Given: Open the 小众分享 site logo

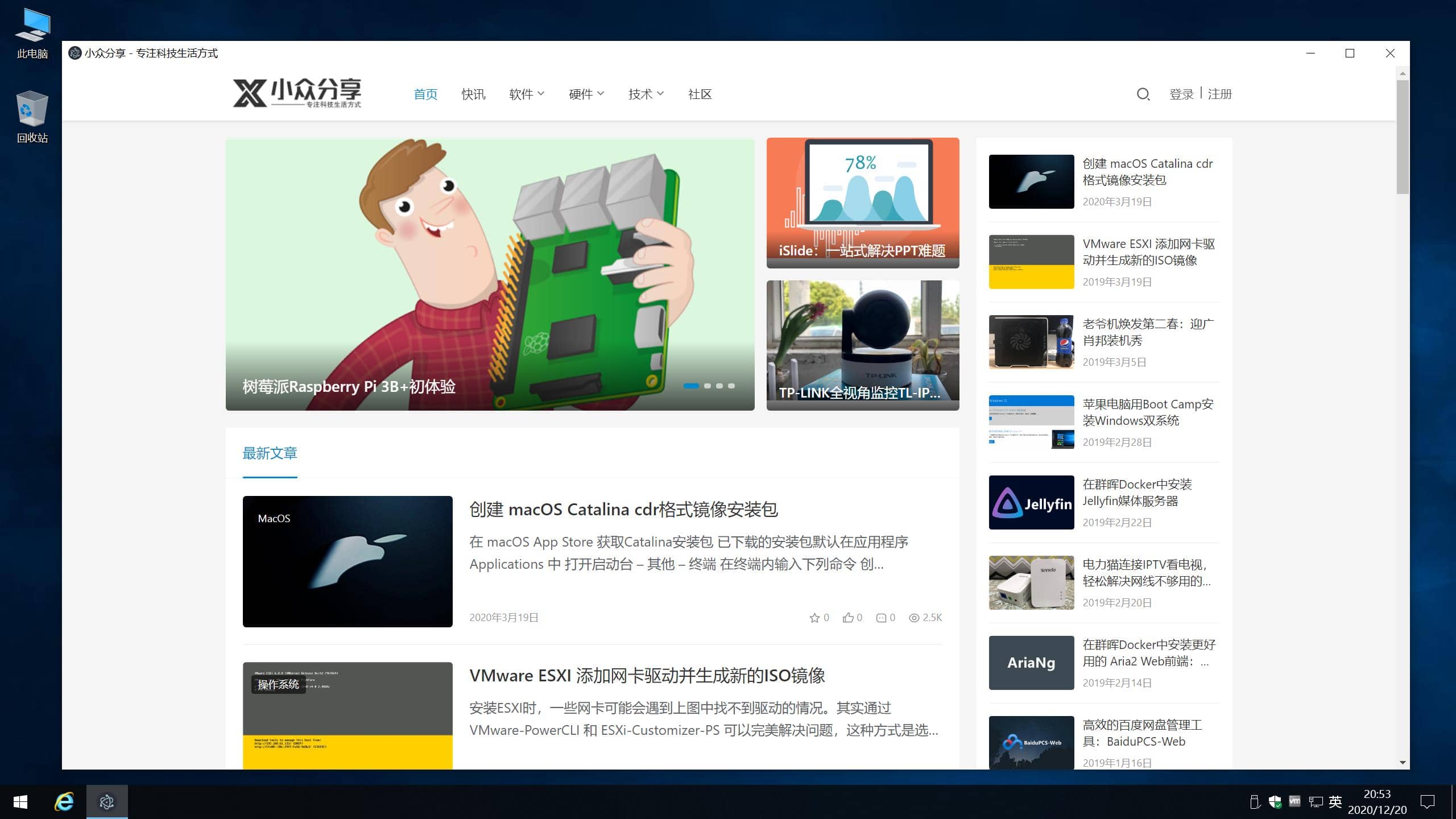Looking at the screenshot, I should click(x=297, y=93).
